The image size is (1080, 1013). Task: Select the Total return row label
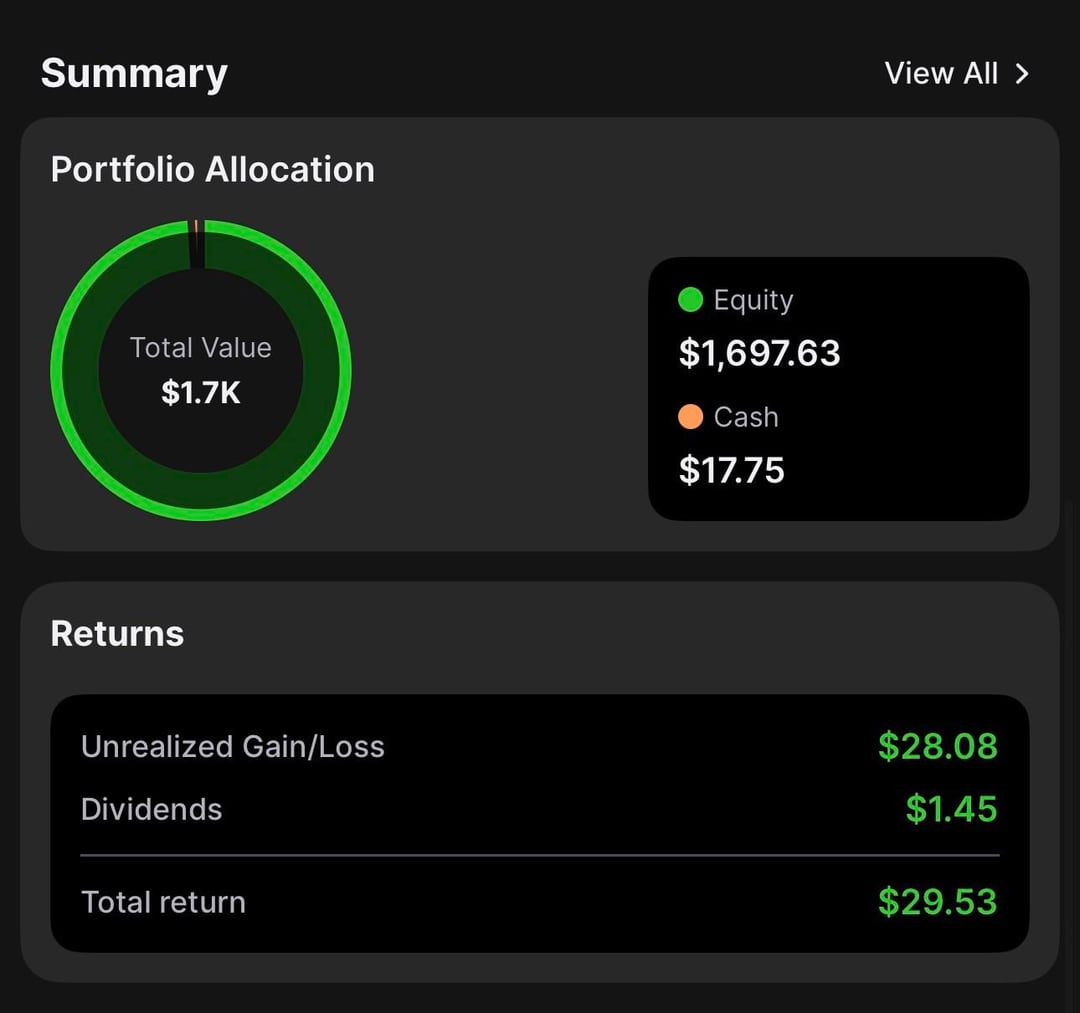[163, 902]
